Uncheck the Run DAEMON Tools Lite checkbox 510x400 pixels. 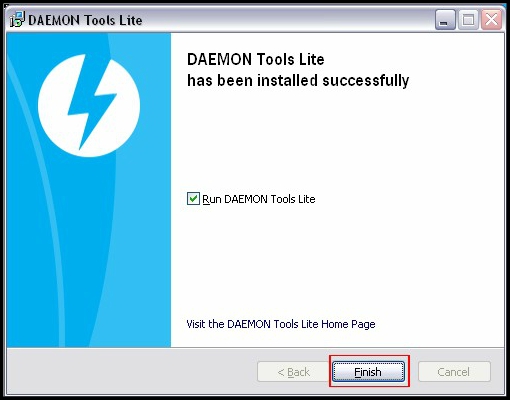[x=193, y=199]
